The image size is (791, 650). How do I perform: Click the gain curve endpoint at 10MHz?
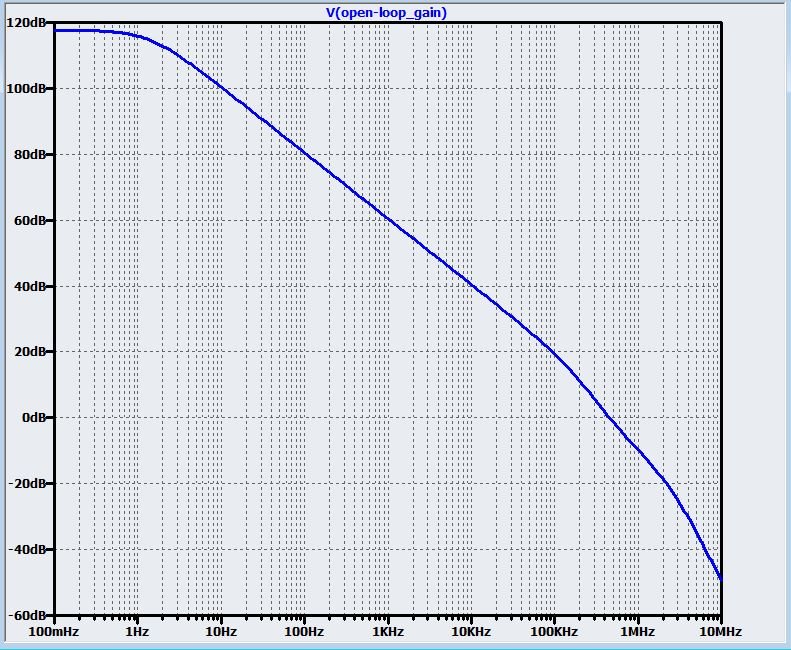click(x=721, y=580)
